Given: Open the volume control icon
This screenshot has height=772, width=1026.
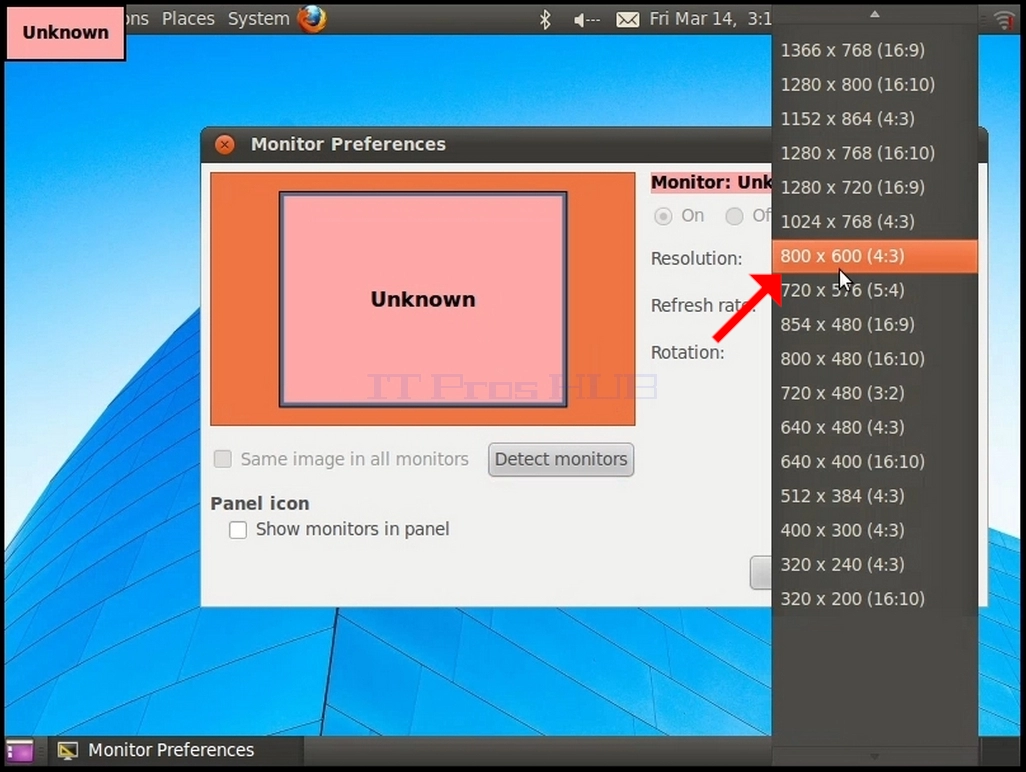Looking at the screenshot, I should (586, 20).
